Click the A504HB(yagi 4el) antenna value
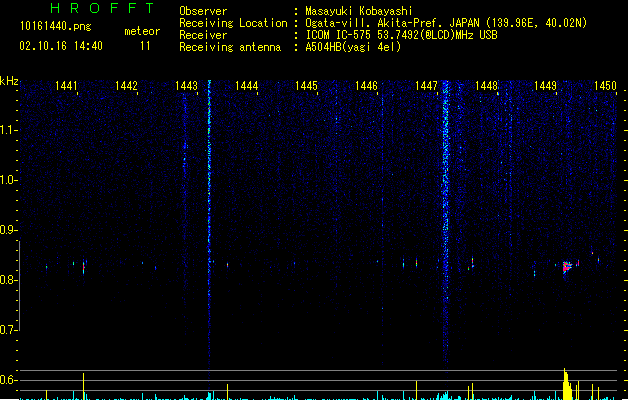 [x=353, y=47]
